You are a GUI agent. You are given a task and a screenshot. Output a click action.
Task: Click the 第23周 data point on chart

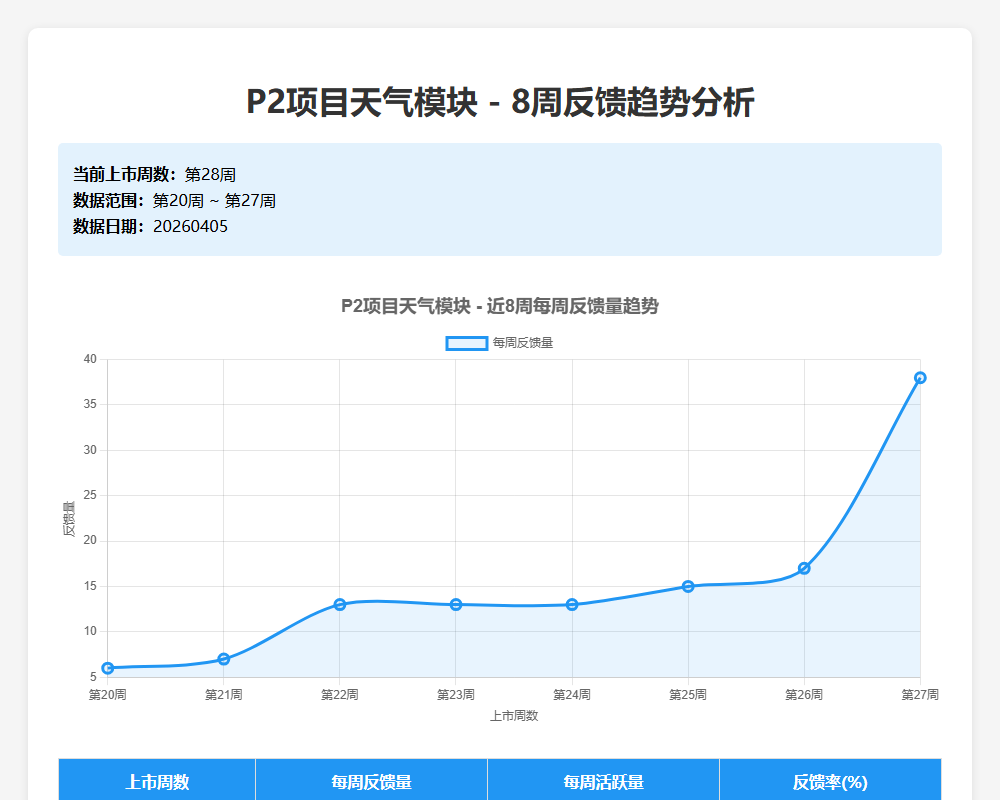(456, 604)
